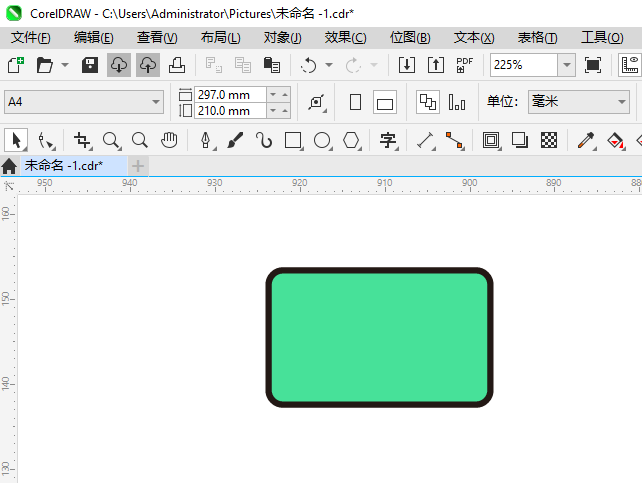Select the Text tool 字
This screenshot has height=483, width=642.
coord(388,140)
